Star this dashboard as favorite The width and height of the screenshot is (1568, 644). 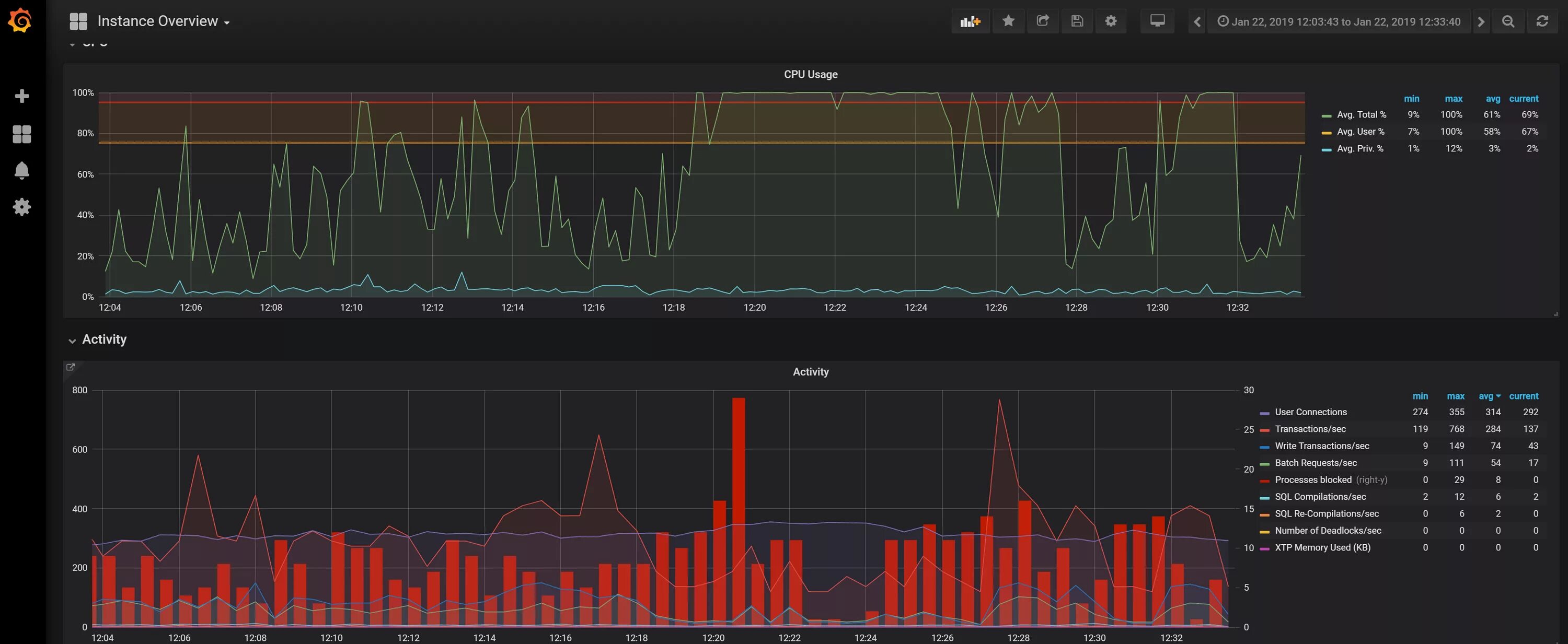[1008, 21]
